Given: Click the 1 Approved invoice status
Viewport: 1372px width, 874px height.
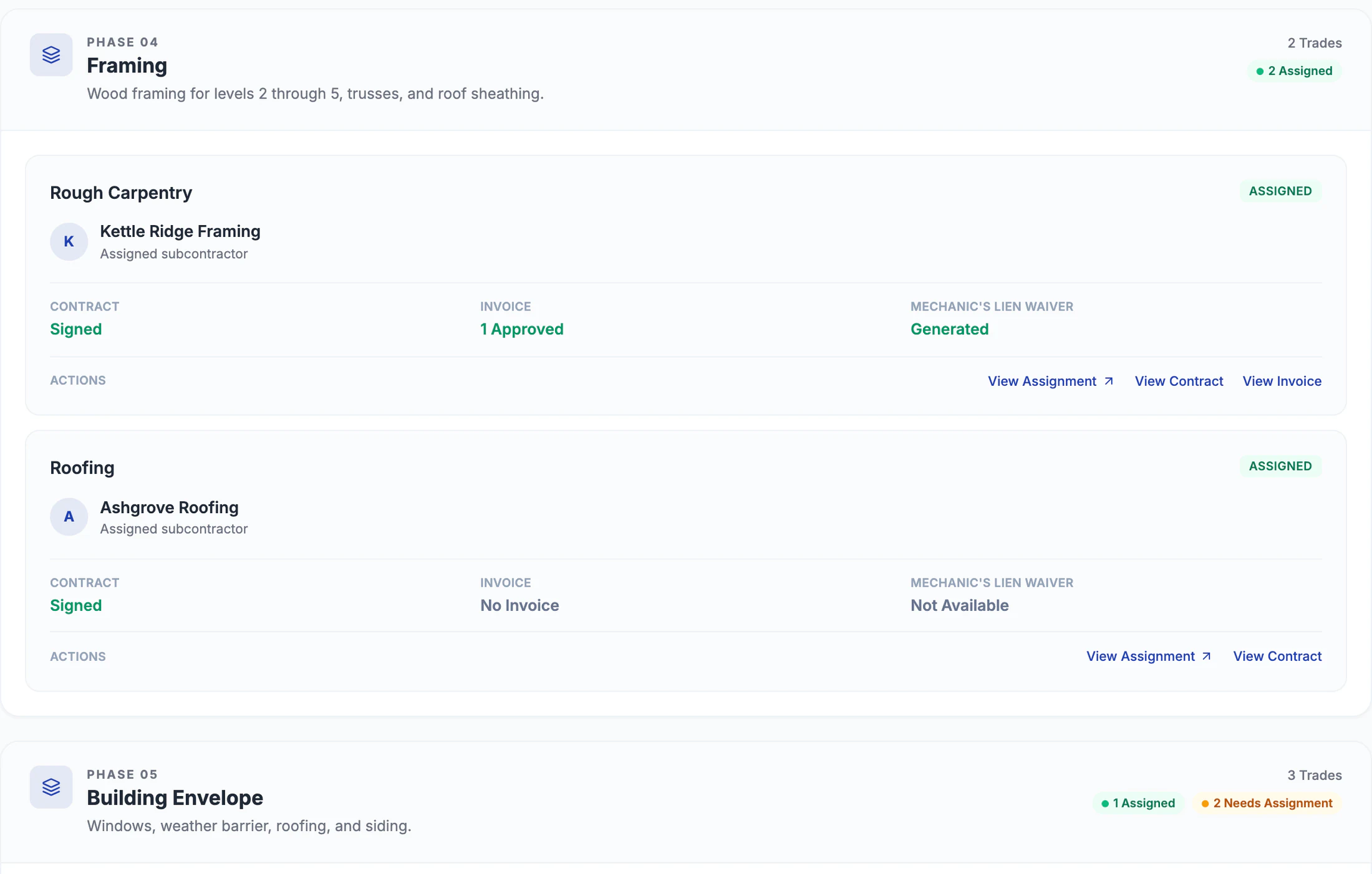Looking at the screenshot, I should tap(522, 329).
